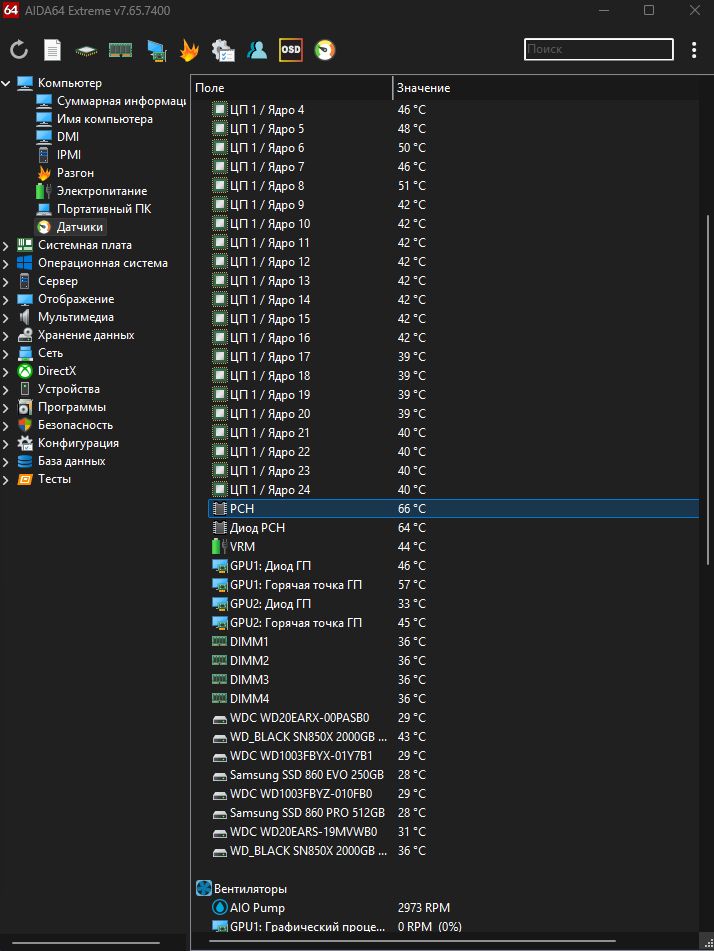This screenshot has width=714, height=951.
Task: Click the 43 °C WD_BLACK SN850X value
Action: (x=412, y=737)
